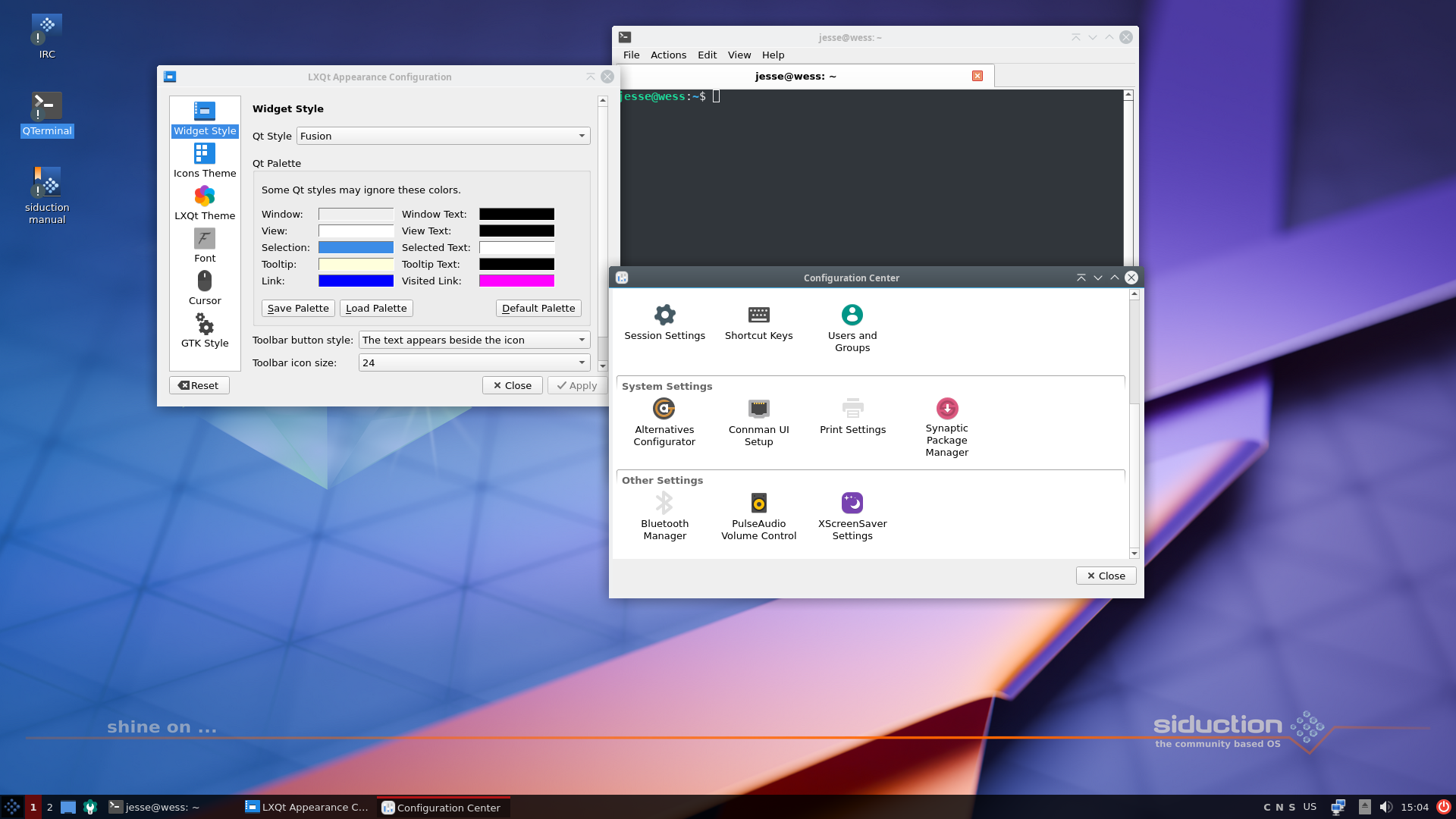Open View menu in terminal
The image size is (1456, 819).
tap(739, 55)
